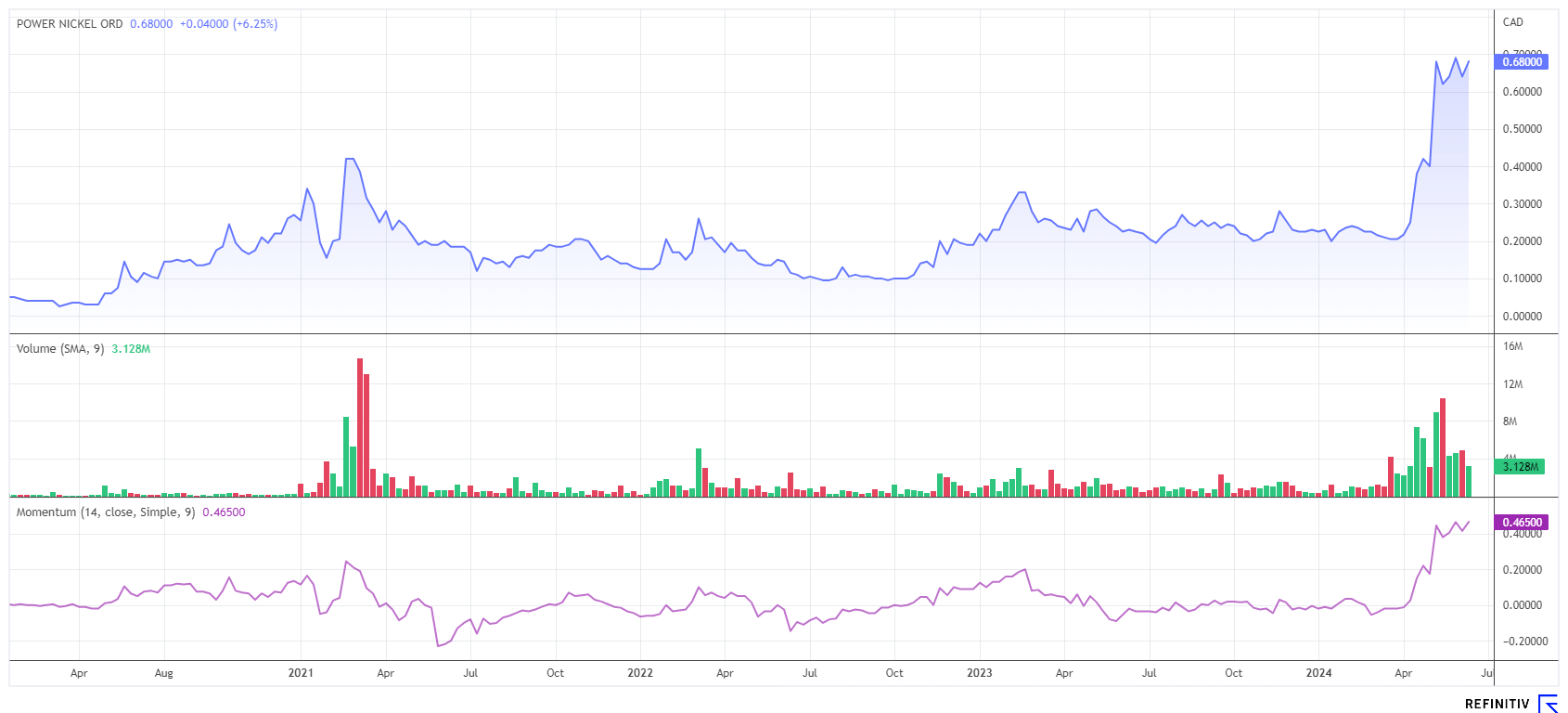Click the blue 0.68000 price axis tag
The height and width of the screenshot is (713, 1568).
pyautogui.click(x=1522, y=62)
